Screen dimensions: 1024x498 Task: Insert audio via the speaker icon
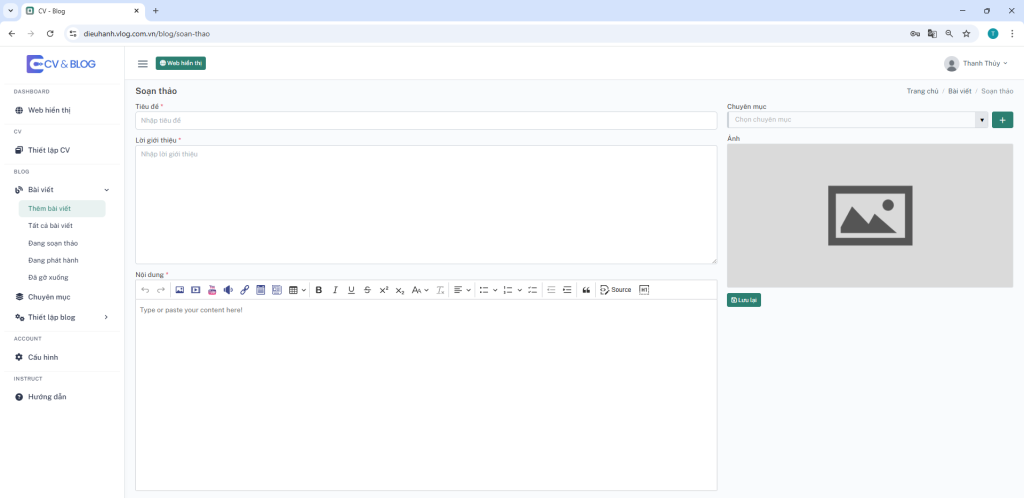click(228, 290)
